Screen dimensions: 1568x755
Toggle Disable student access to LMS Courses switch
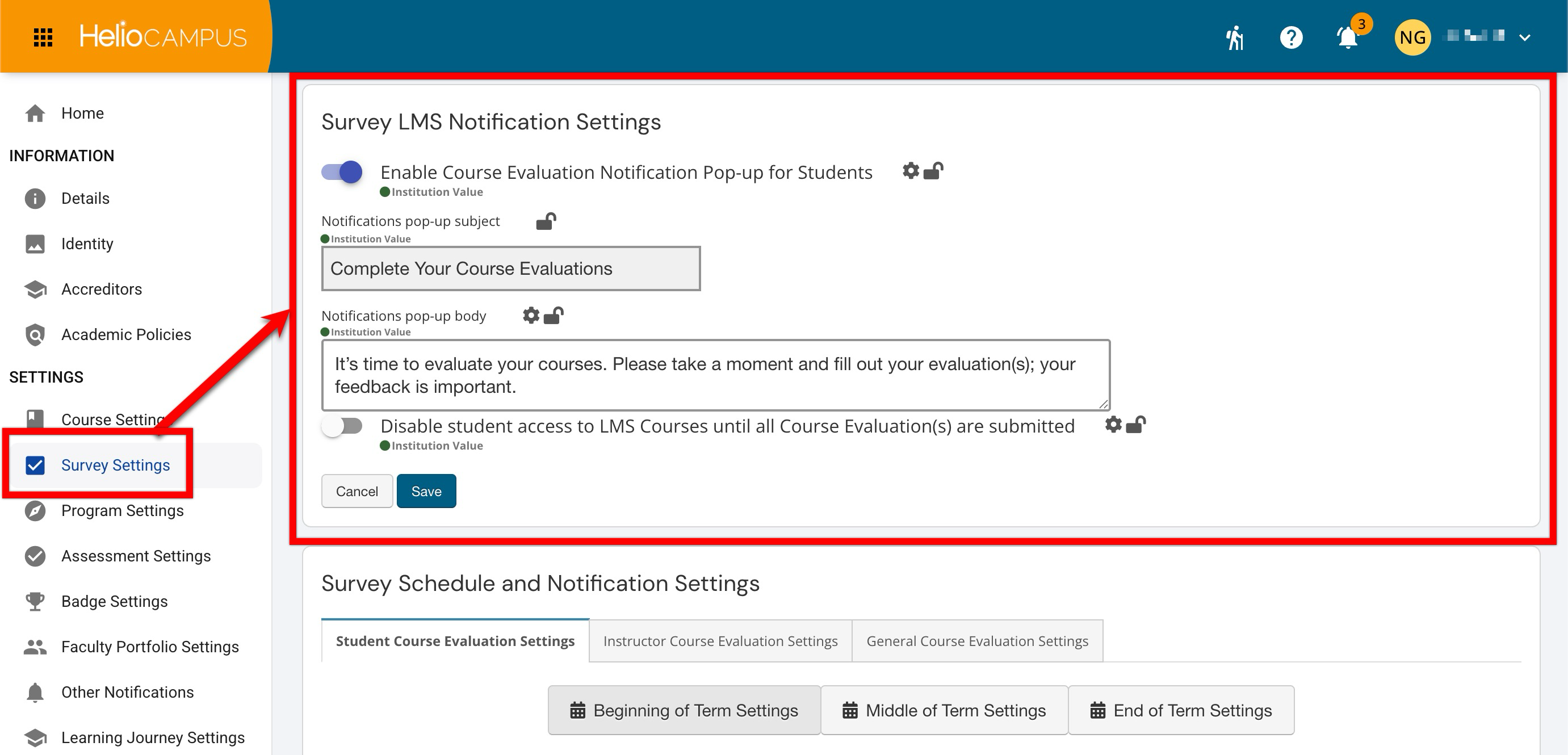pyautogui.click(x=342, y=426)
